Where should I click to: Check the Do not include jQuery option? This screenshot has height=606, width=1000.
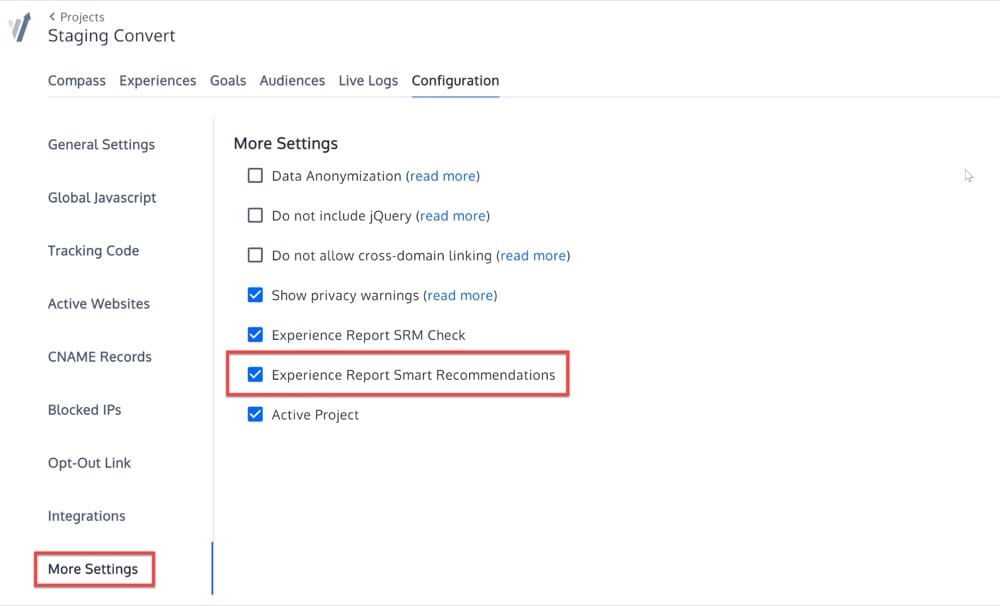click(255, 216)
